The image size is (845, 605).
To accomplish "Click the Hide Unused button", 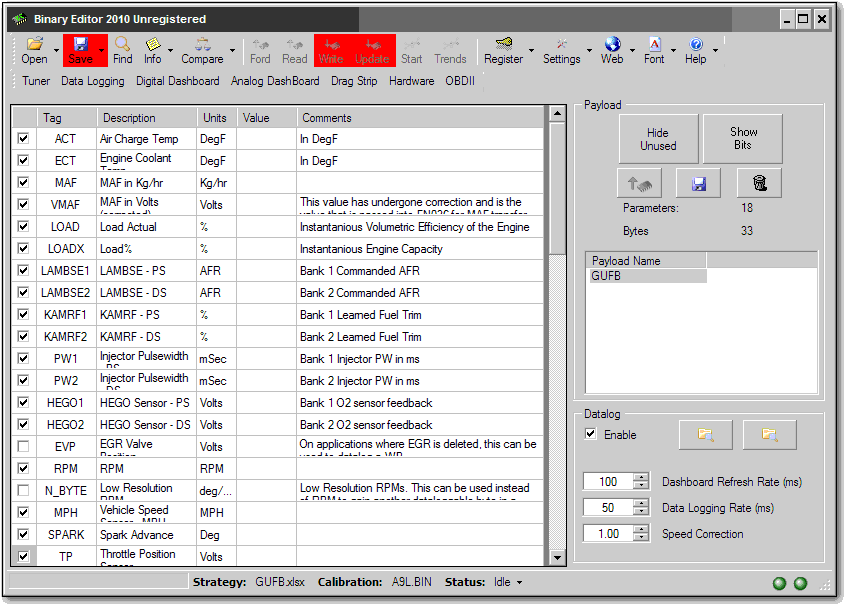I will 658,139.
